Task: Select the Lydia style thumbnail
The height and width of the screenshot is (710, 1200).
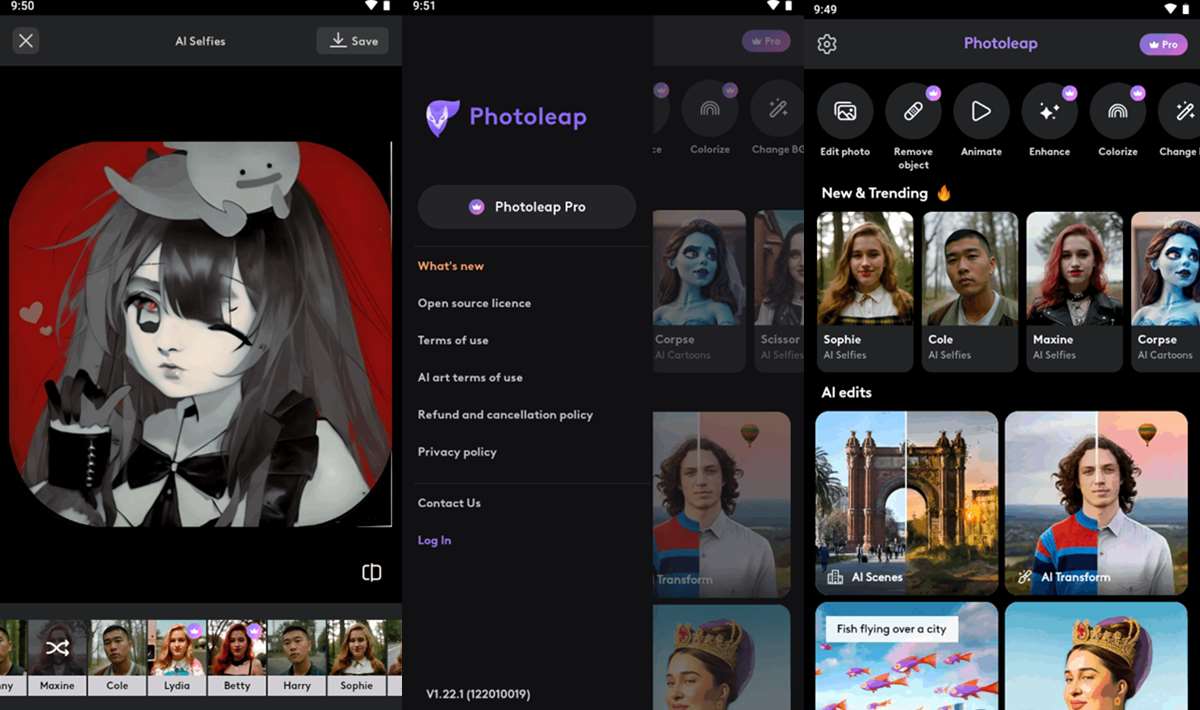Action: [177, 656]
